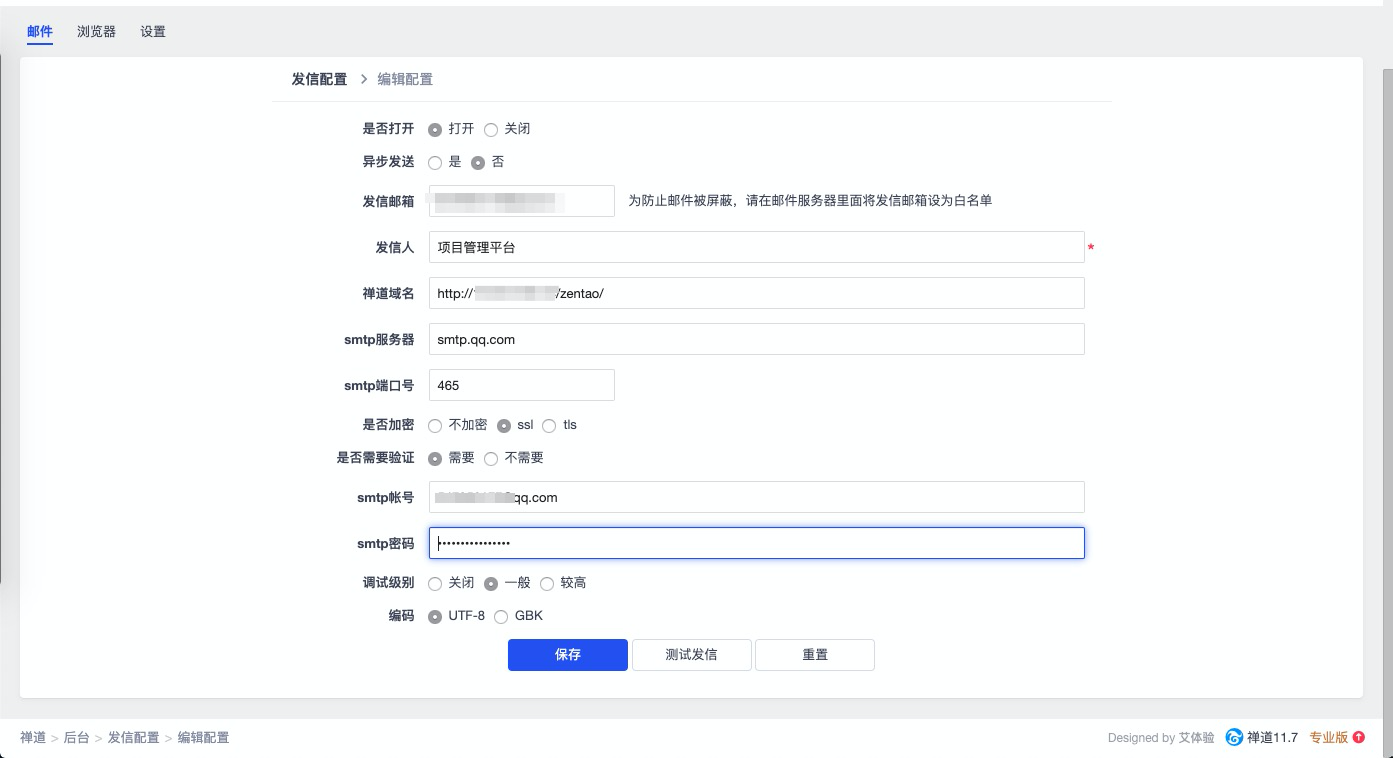Set verification to 不需要
1393x758 pixels.
(491, 459)
